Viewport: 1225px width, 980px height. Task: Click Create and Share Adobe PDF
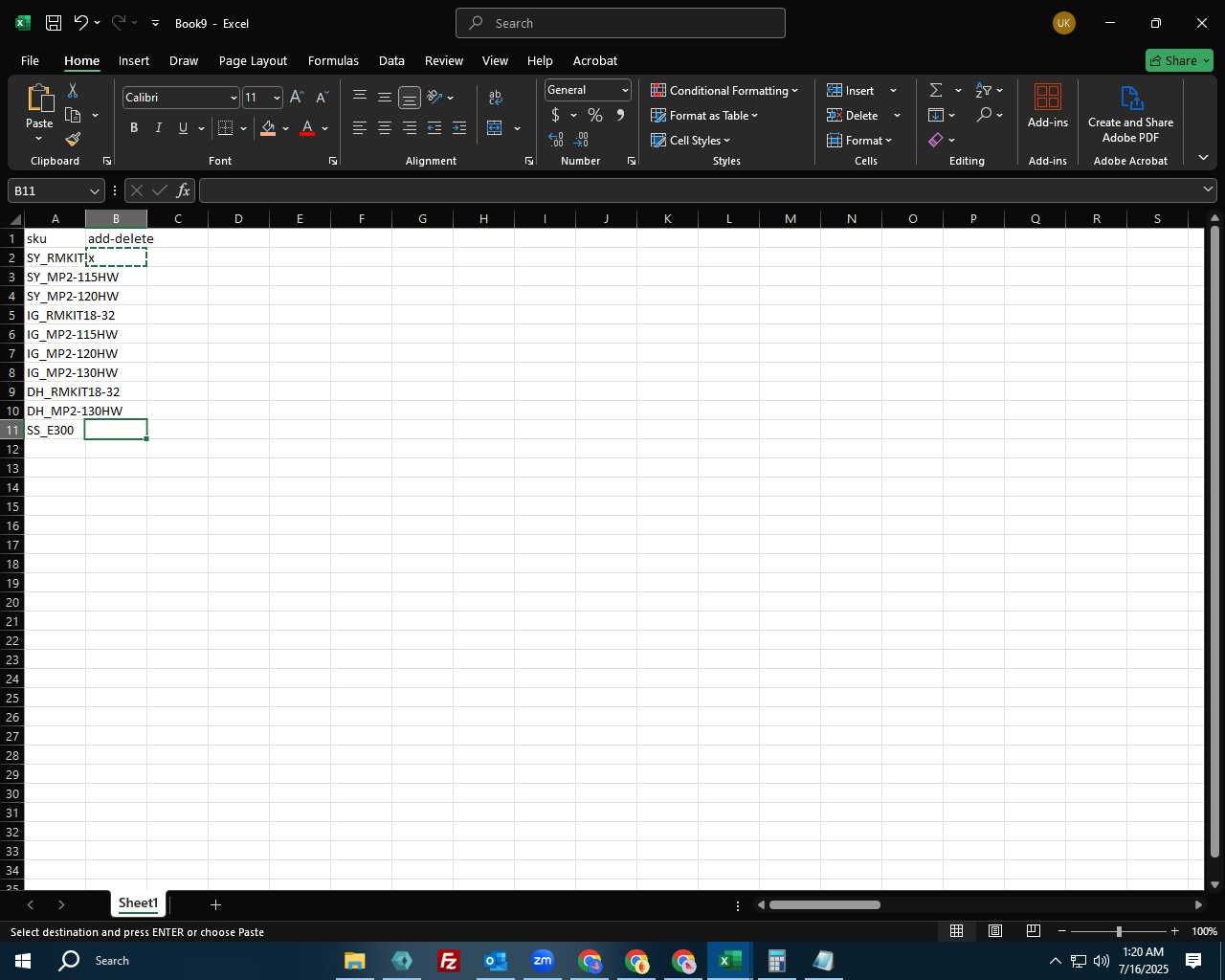[1130, 114]
